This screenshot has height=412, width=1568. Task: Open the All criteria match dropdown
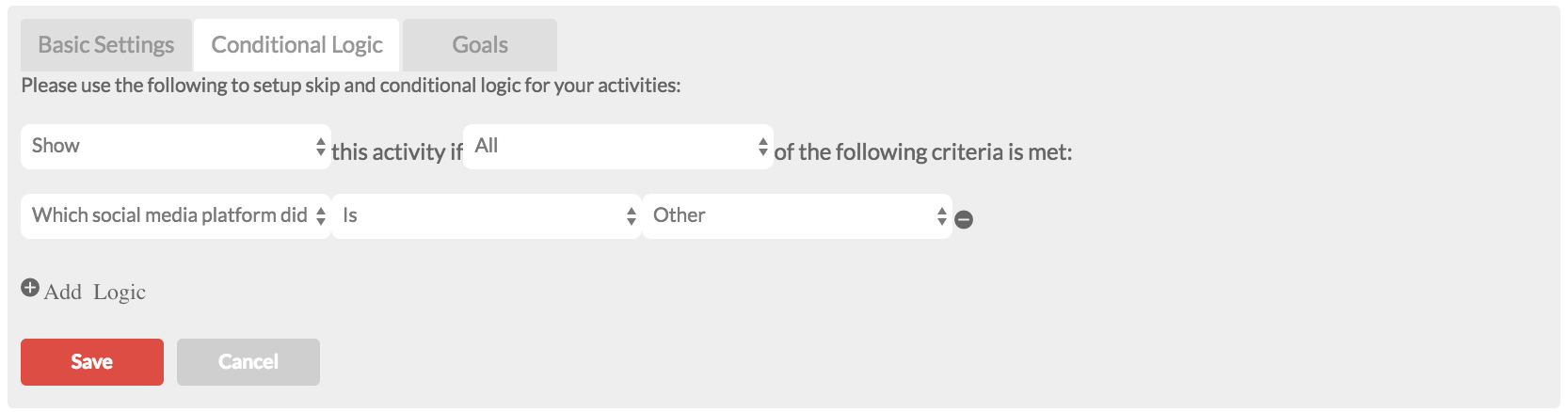(x=618, y=147)
